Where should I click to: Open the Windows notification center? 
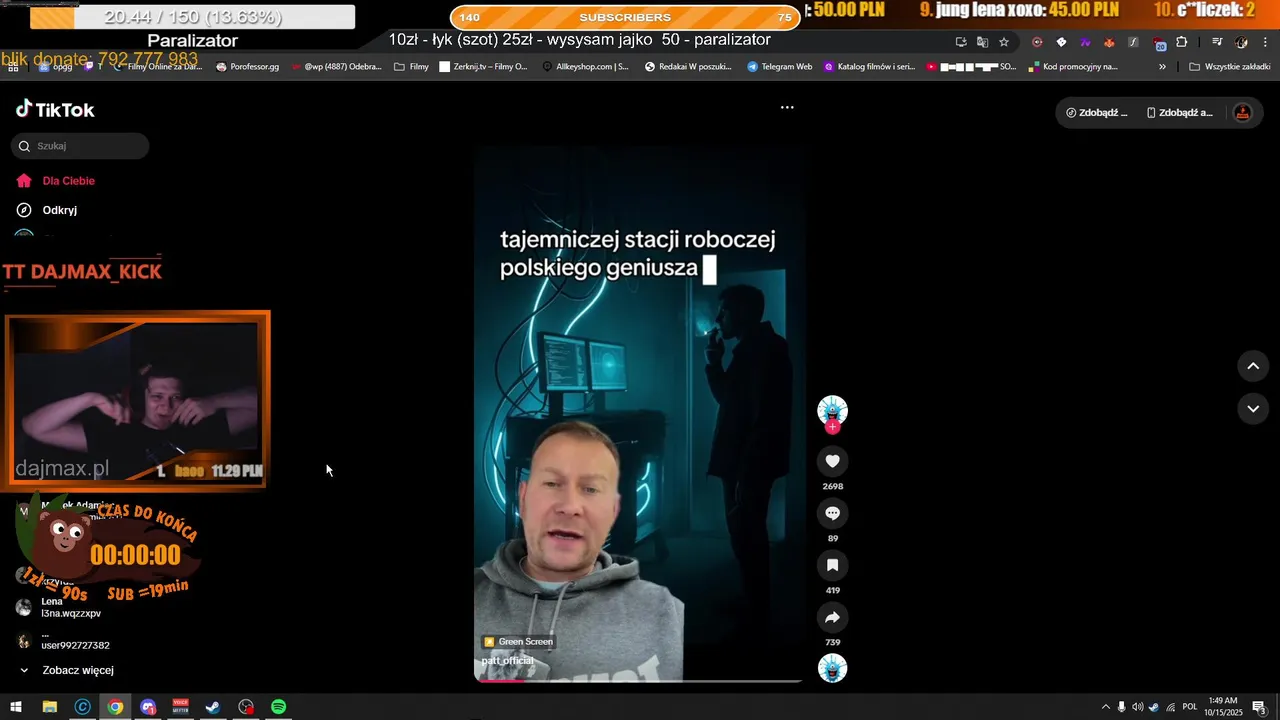[x=1259, y=707]
